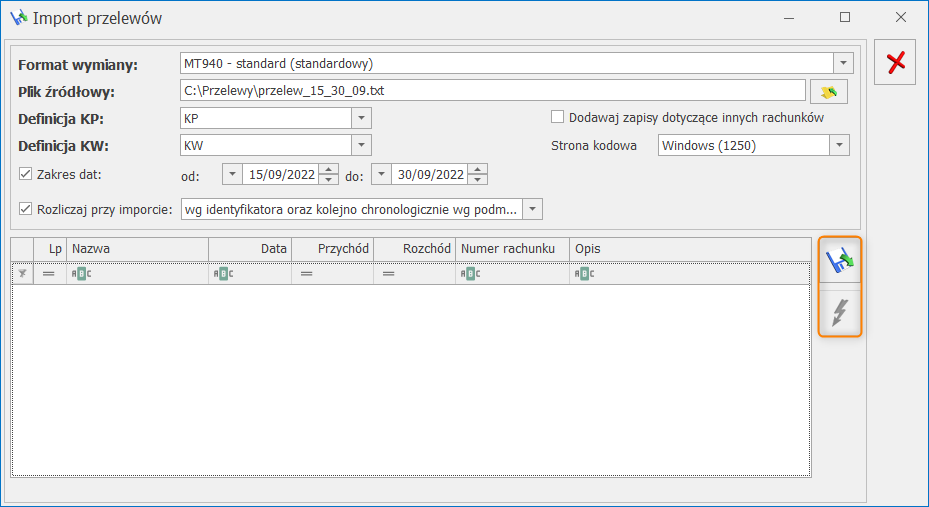
Task: Toggle the Zakres dat checkbox
Action: coord(25,174)
